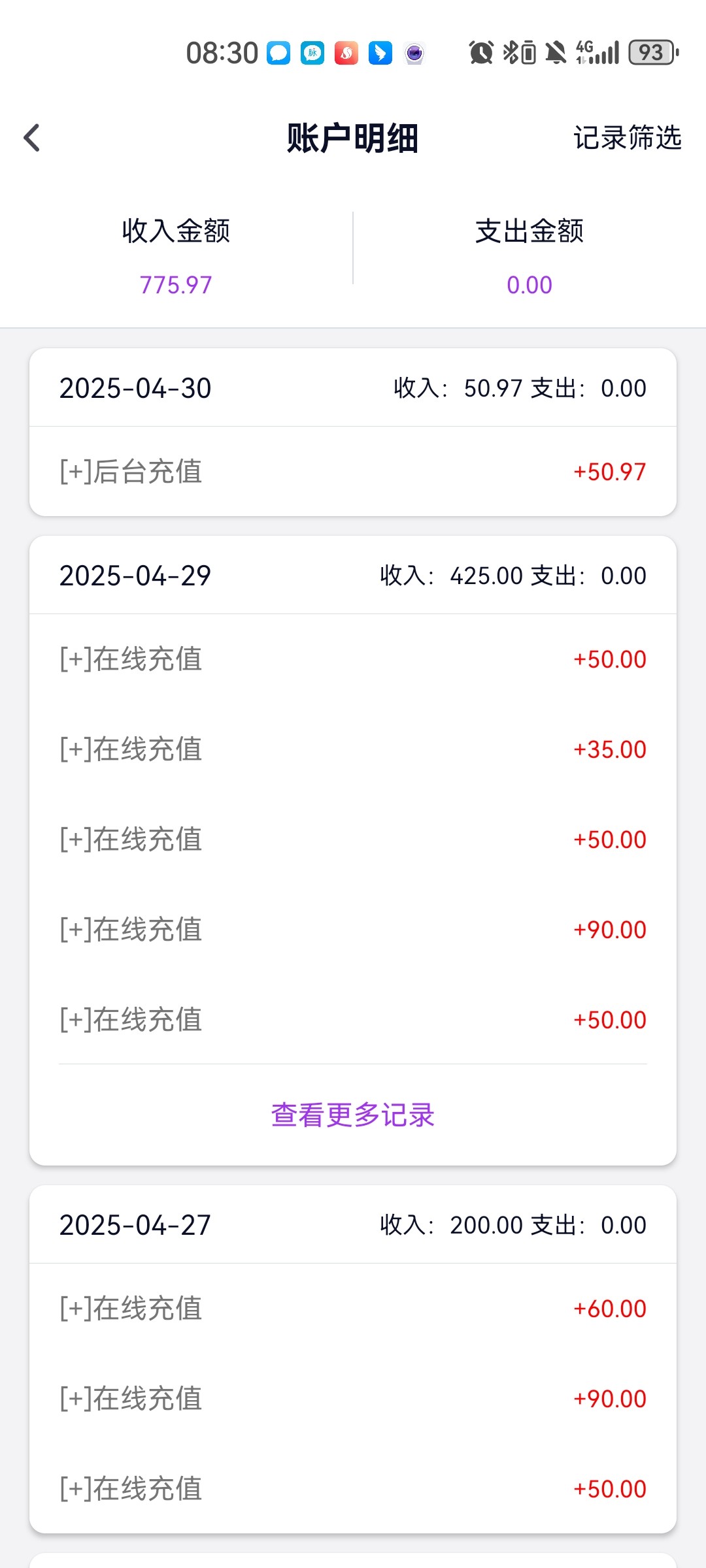Image resolution: width=706 pixels, height=1568 pixels.
Task: Open the +60.00 在线充值 entry
Action: point(353,1309)
